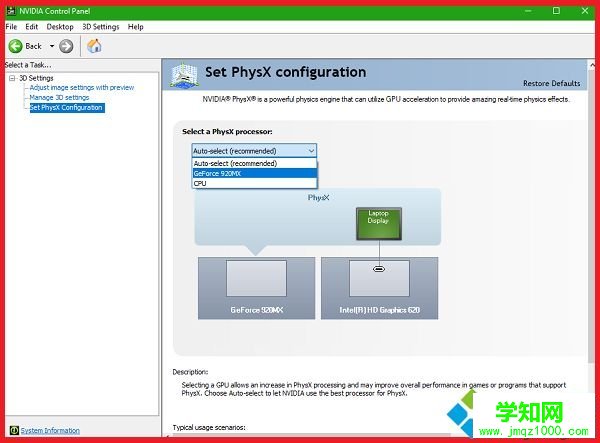600x443 pixels.
Task: Select Manage 3D settings tree item
Action: click(59, 97)
